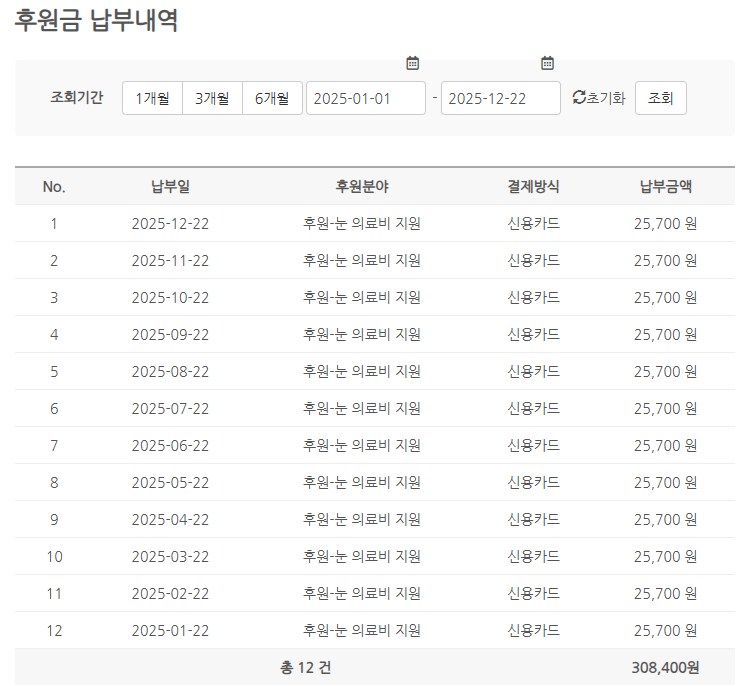Open the start date calendar icon
Screen dimensions: 753x686
pyautogui.click(x=413, y=63)
